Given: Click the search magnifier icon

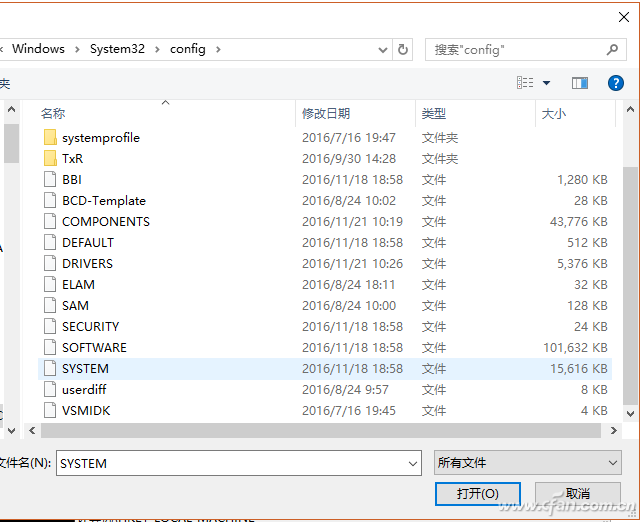Looking at the screenshot, I should point(612,50).
